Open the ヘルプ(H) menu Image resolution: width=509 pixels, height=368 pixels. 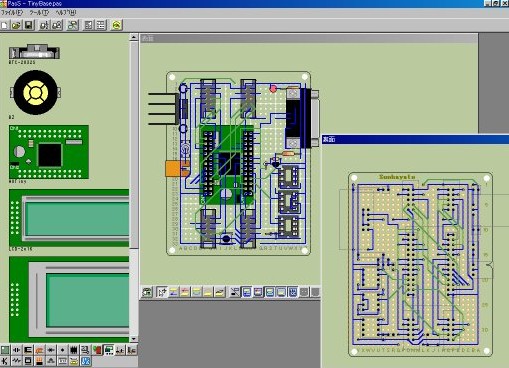tap(66, 13)
